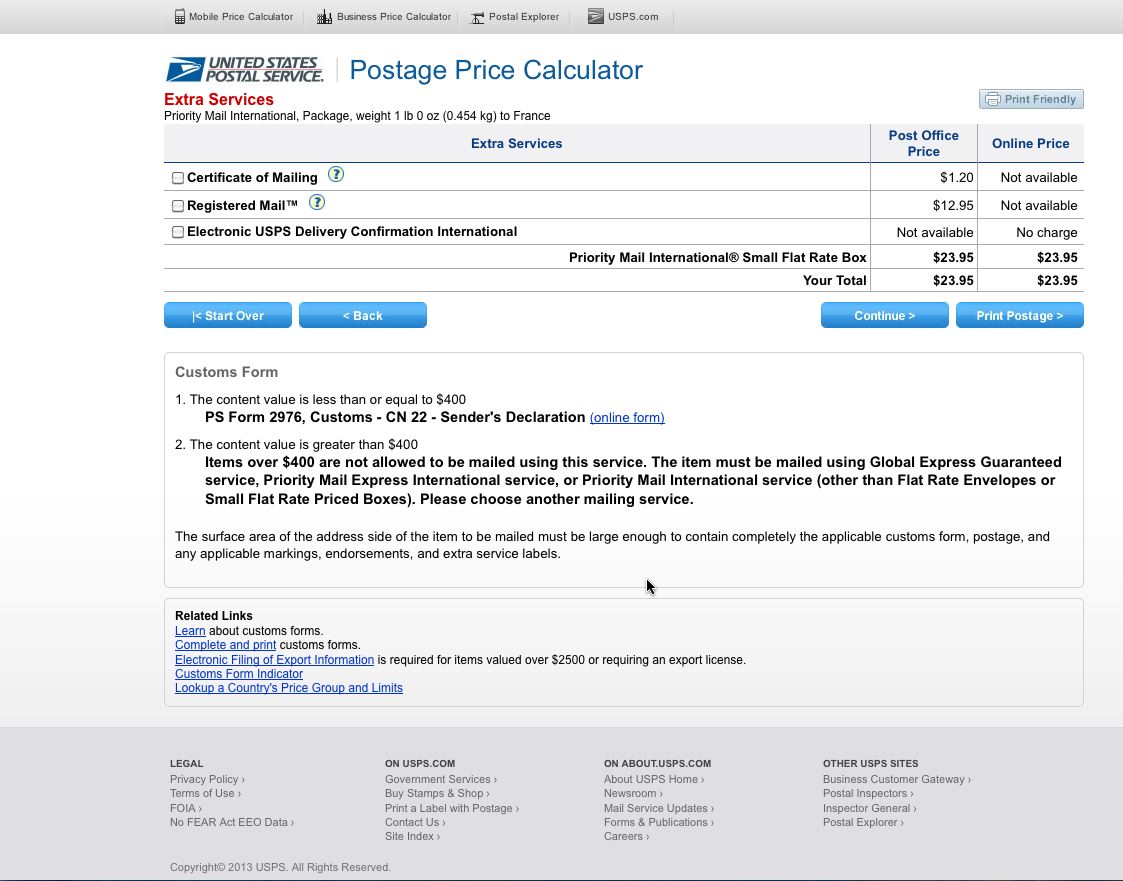Open Site Index footer link
This screenshot has height=881, width=1123.
(x=412, y=836)
